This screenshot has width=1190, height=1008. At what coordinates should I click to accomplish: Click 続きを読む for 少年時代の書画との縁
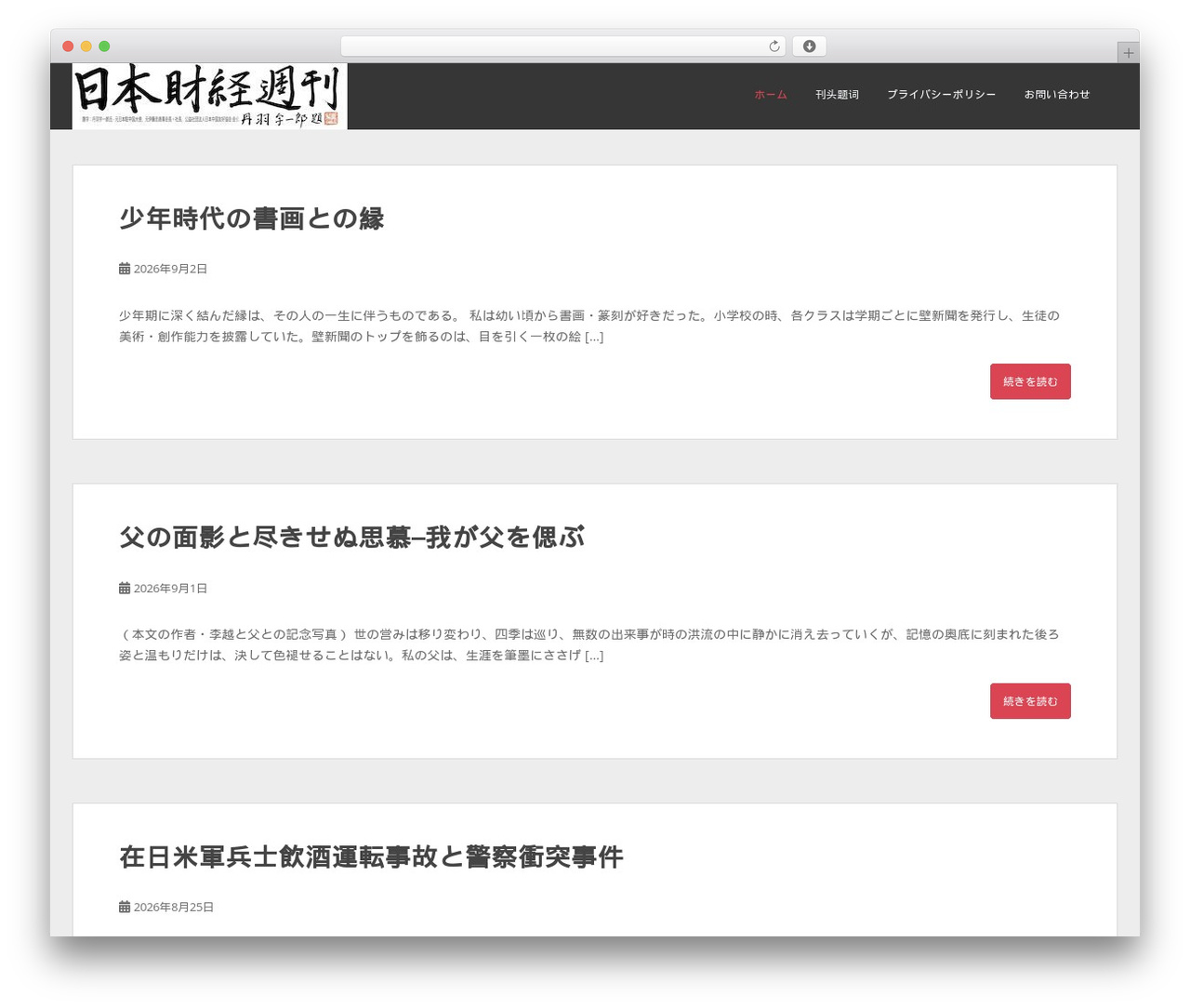[1030, 381]
